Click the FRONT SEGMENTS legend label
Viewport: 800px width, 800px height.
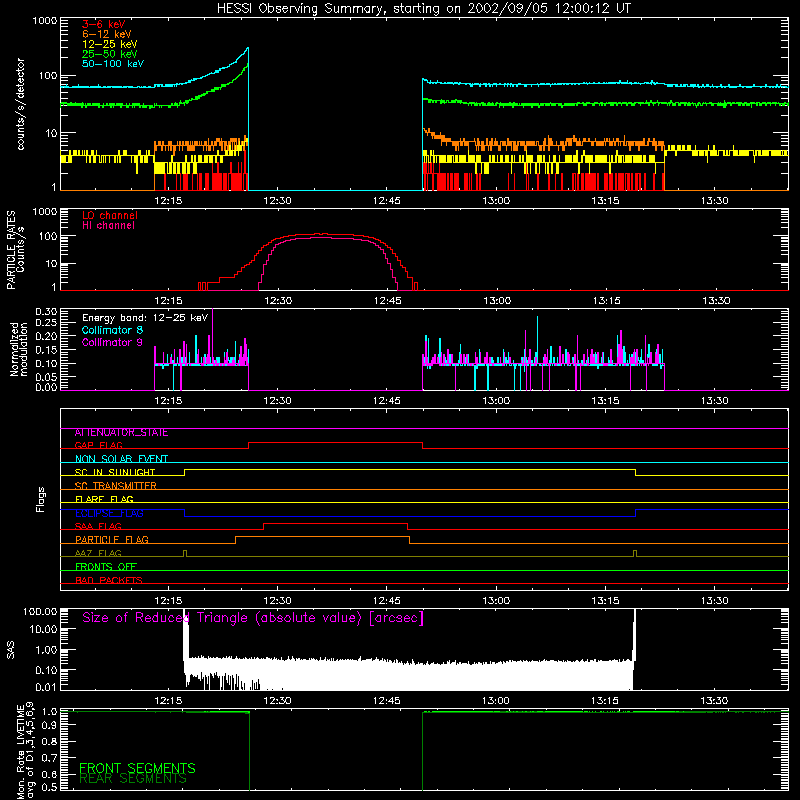tap(137, 768)
